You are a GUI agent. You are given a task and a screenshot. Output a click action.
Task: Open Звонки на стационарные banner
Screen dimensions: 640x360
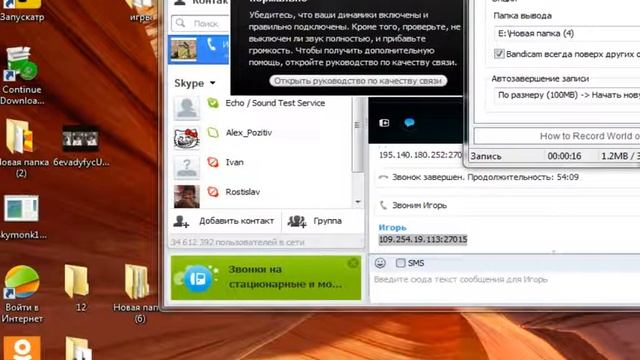pos(266,278)
